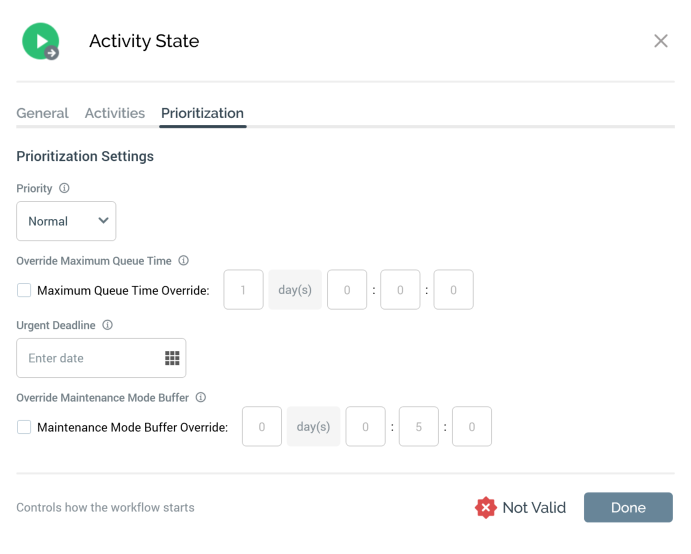Click the minutes field showing 5 in Maintenance Buffer

point(418,426)
